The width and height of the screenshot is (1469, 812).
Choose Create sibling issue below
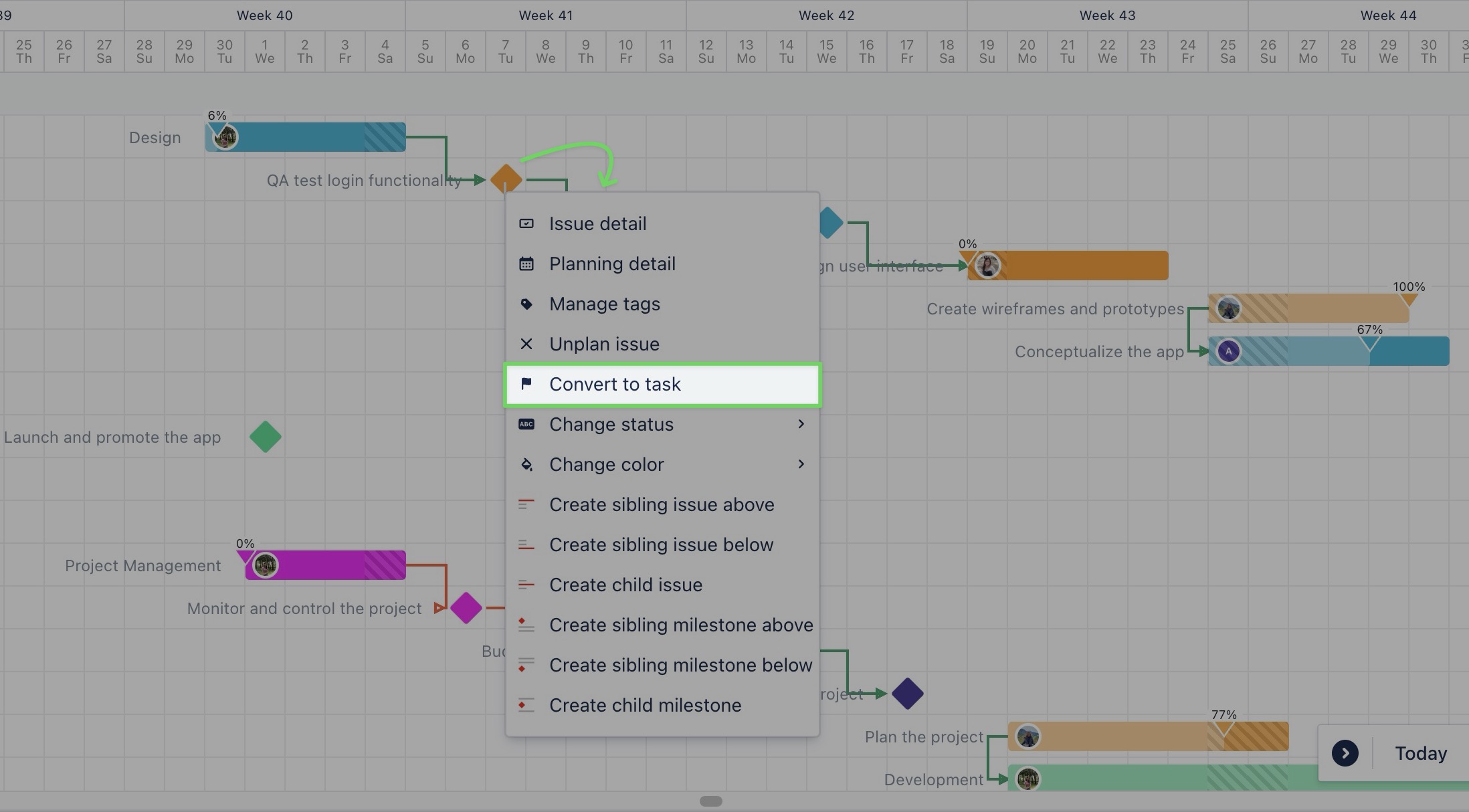point(661,544)
